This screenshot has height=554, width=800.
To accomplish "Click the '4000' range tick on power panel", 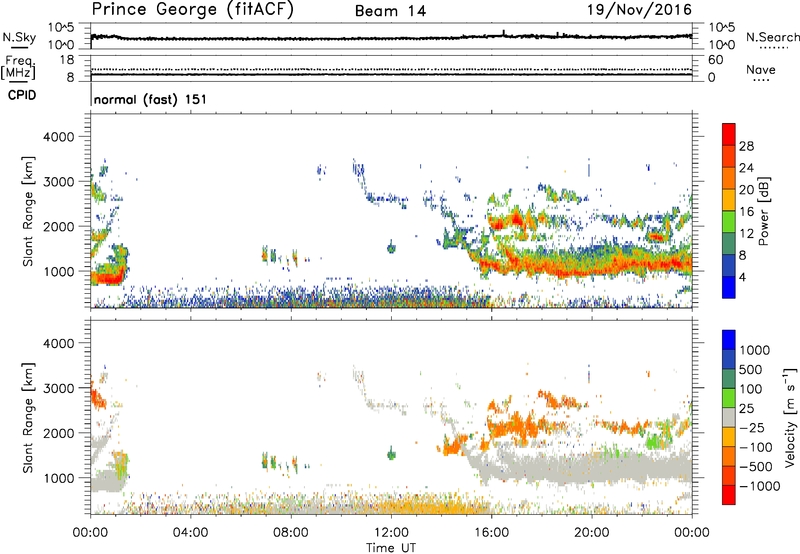I will pyautogui.click(x=59, y=137).
